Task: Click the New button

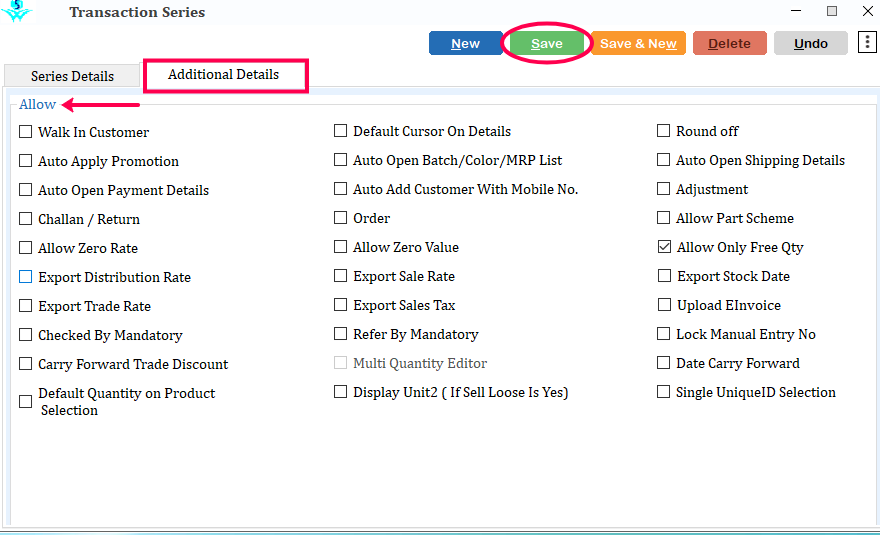Action: point(465,43)
